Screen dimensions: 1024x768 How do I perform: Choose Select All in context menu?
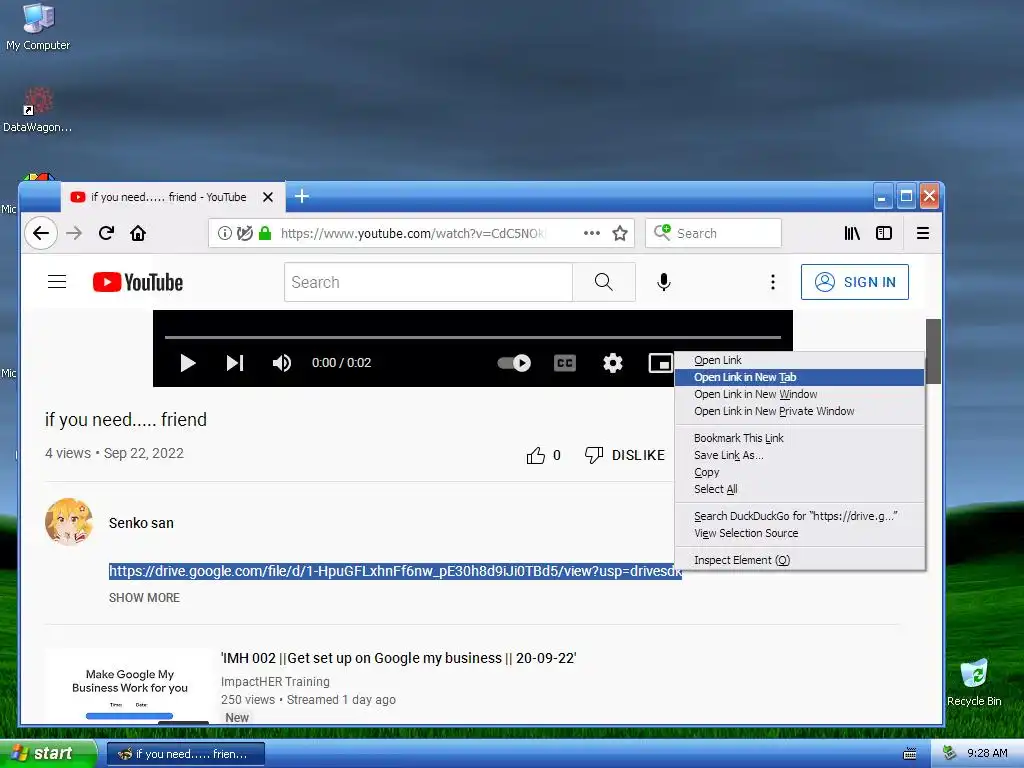click(x=799, y=489)
